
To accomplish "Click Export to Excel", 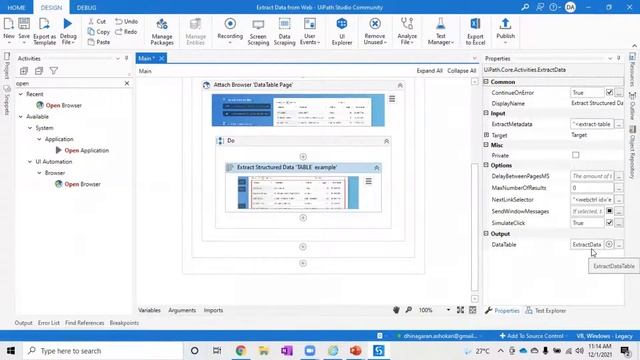I will coord(475,31).
